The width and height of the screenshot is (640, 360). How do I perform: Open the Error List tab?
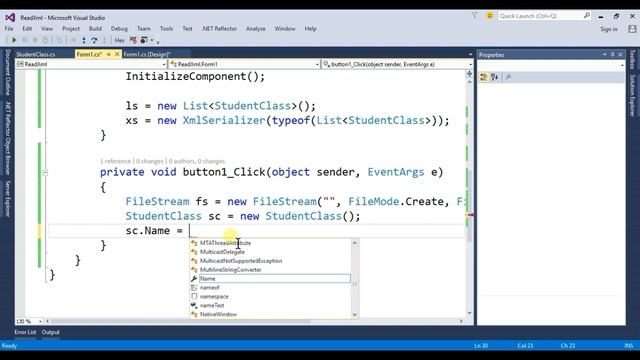25,332
